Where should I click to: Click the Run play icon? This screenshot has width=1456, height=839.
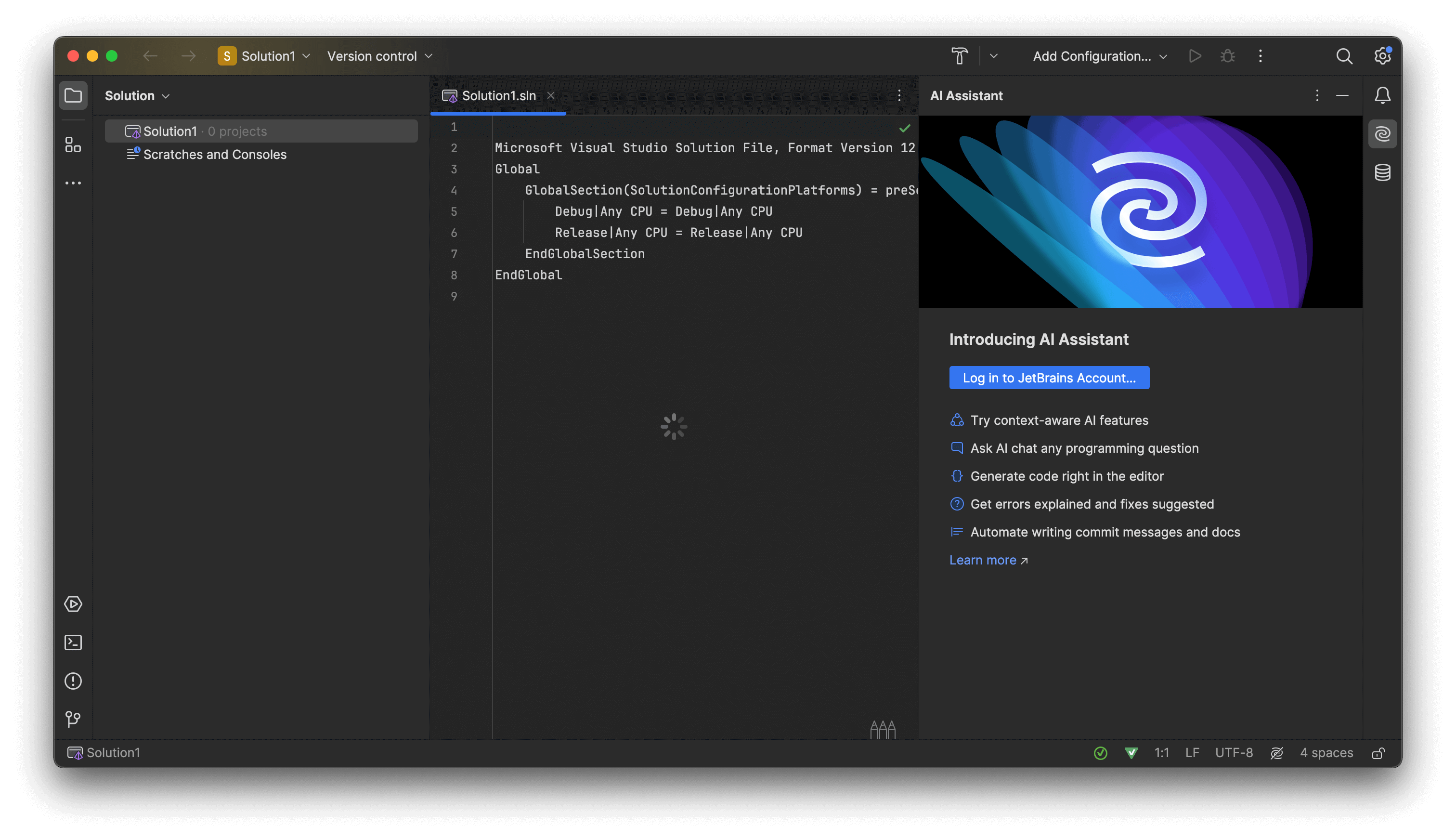pos(1195,56)
